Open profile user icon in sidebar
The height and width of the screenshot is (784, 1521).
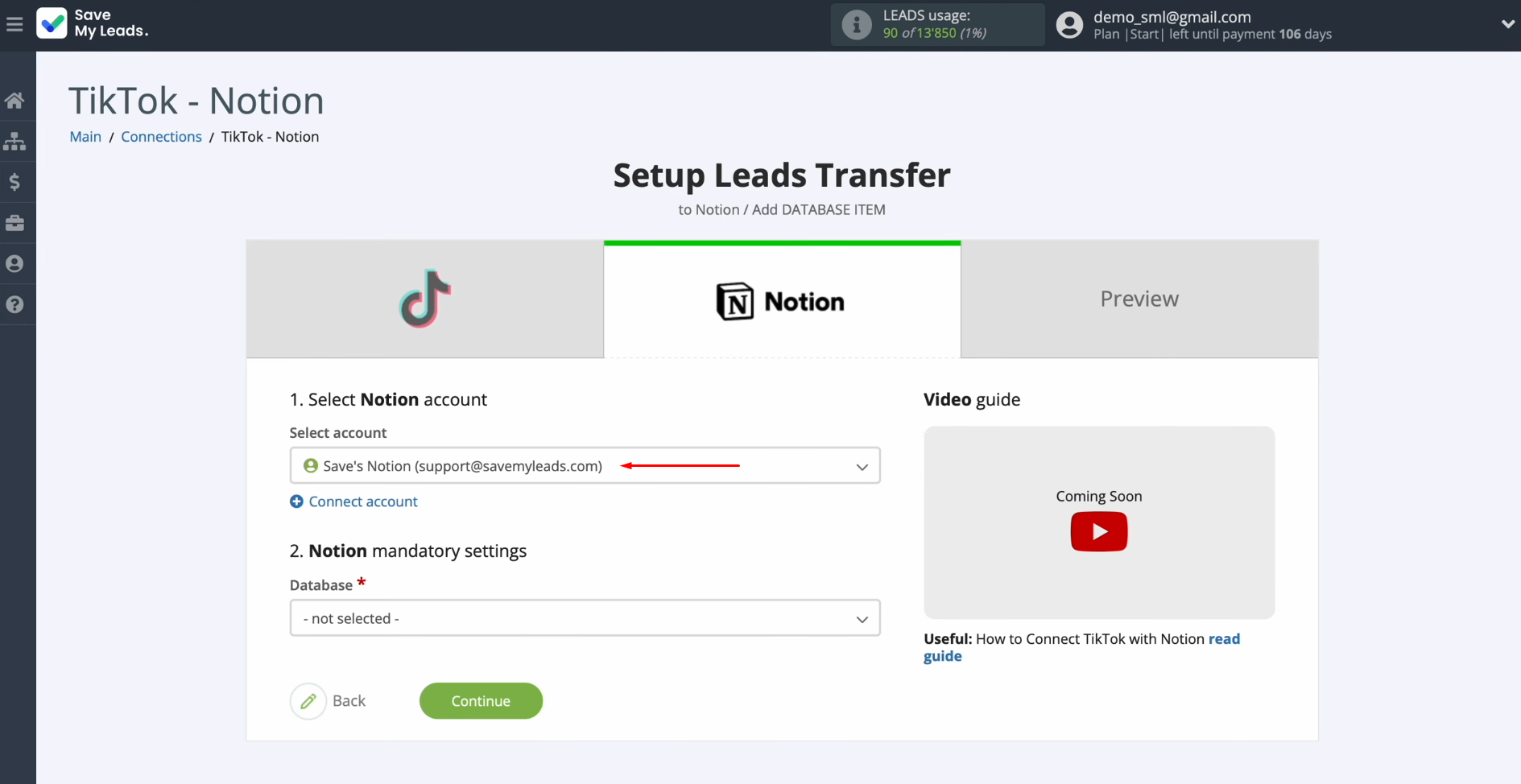click(x=14, y=263)
